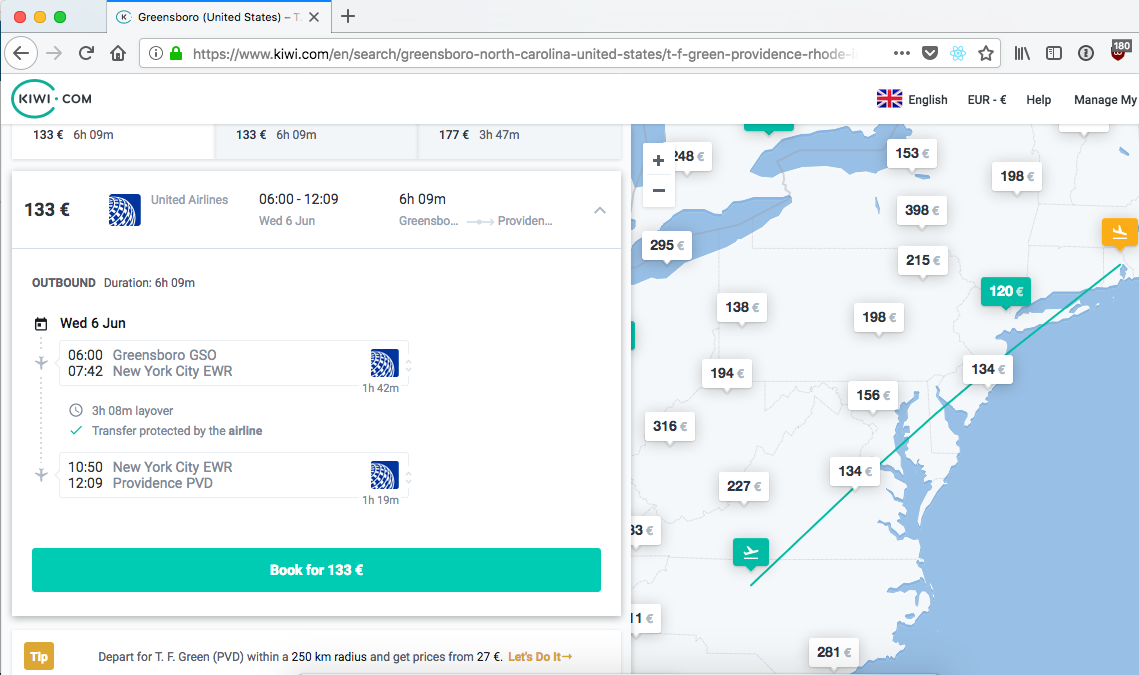Show site information icon in address bar
The image size is (1139, 675).
coord(155,53)
